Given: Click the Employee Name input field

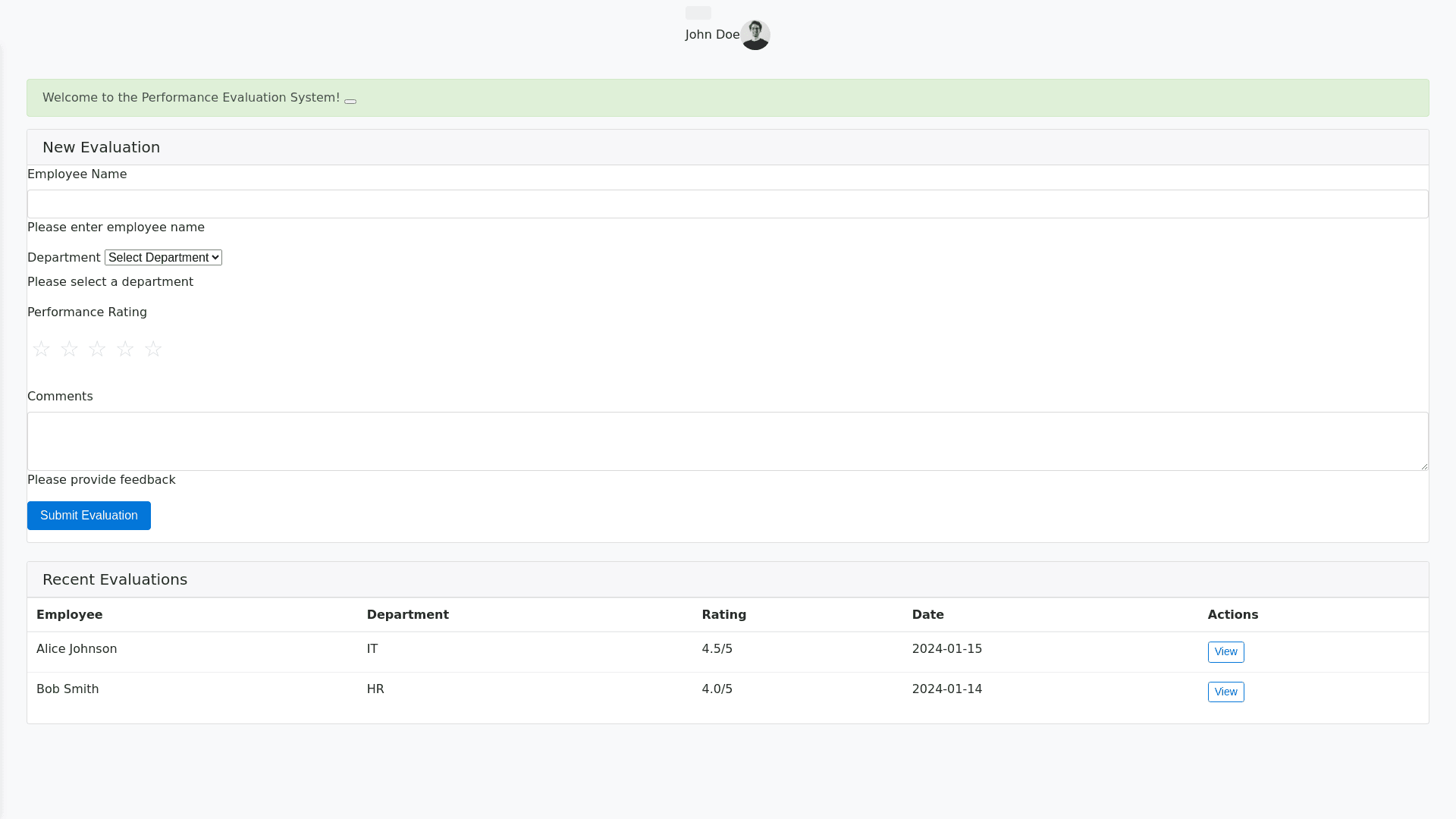Looking at the screenshot, I should click(727, 204).
